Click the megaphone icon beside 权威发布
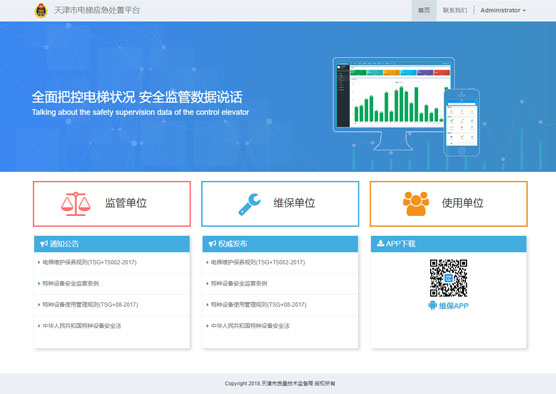Viewport: 556px width, 394px height. [212, 244]
